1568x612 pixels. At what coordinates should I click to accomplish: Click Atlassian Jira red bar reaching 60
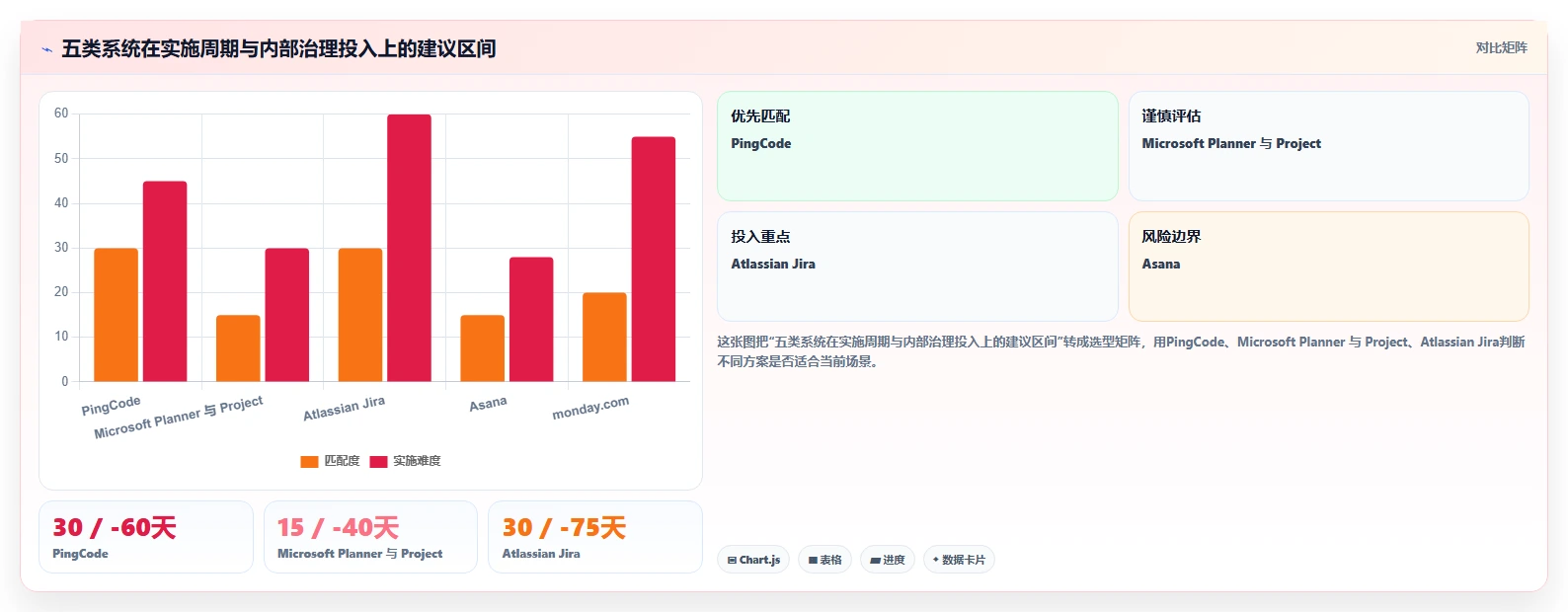(x=409, y=248)
